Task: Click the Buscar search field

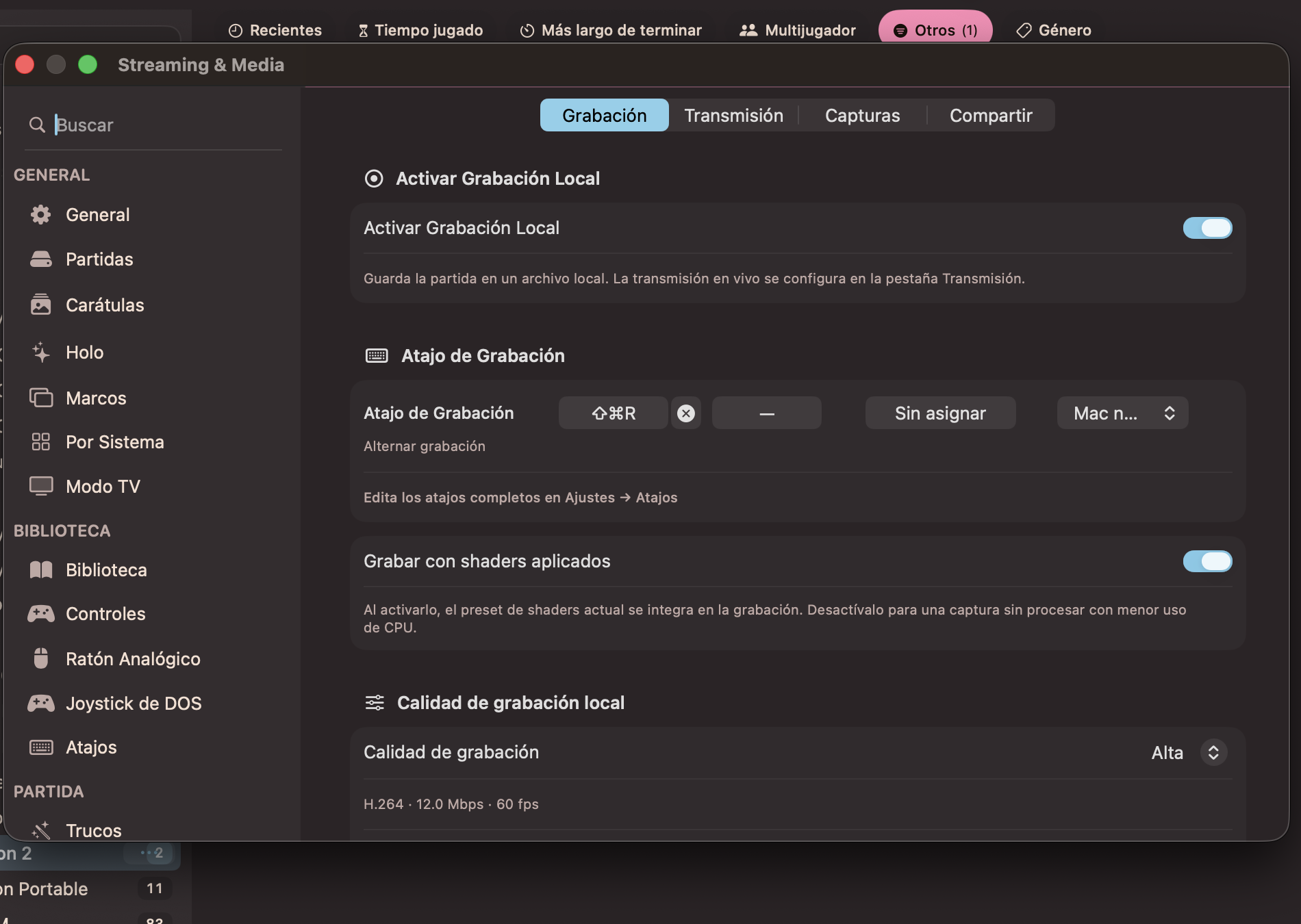Action: (x=155, y=125)
